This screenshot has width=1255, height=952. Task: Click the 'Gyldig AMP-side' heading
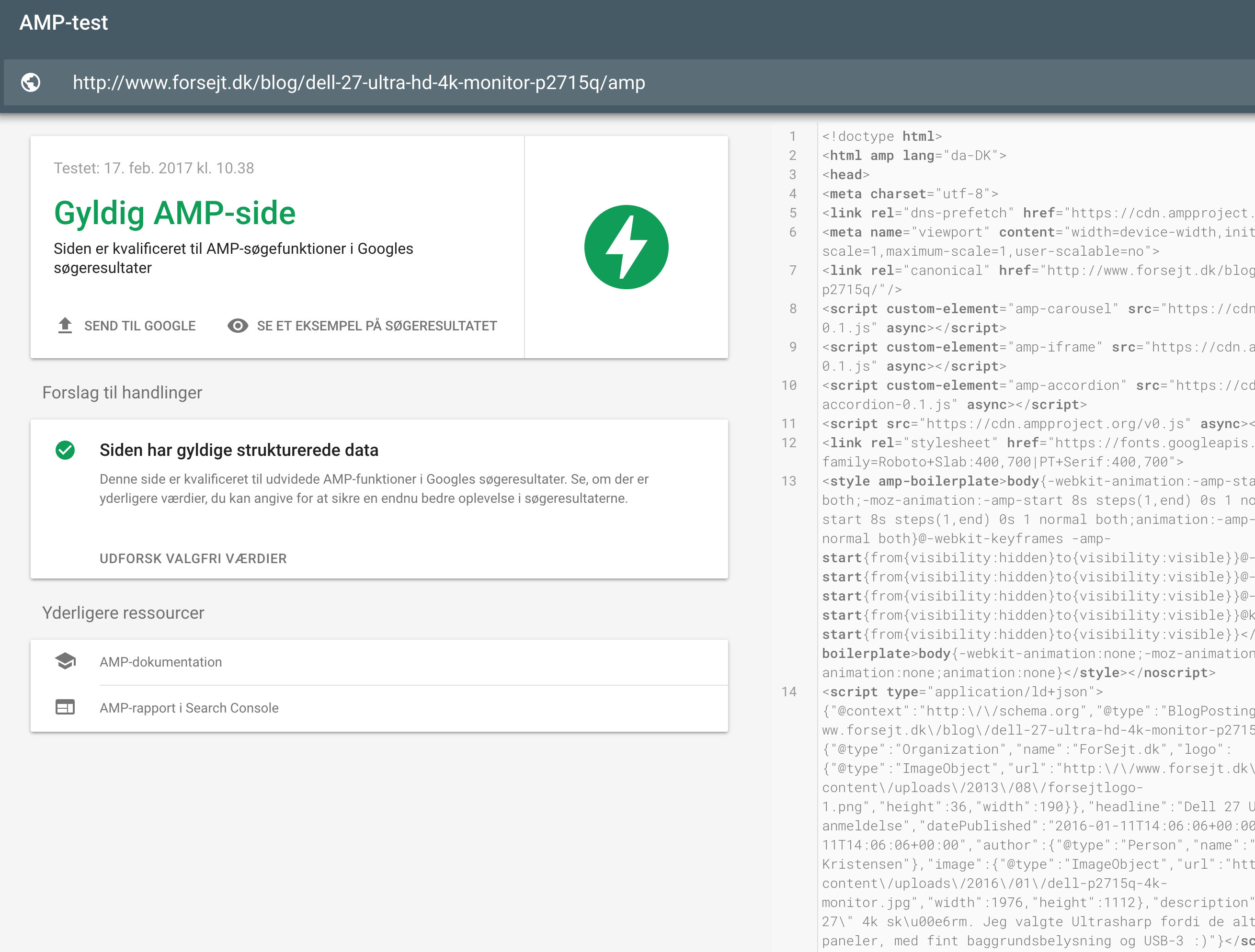[175, 214]
